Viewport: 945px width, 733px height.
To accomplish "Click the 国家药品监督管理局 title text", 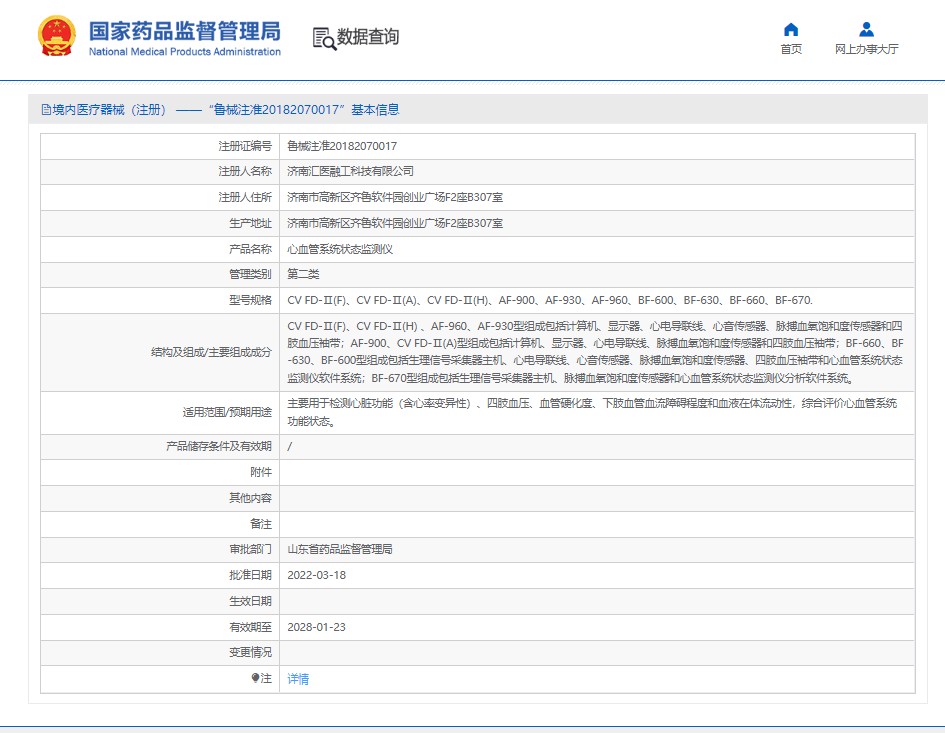I will click(x=184, y=30).
